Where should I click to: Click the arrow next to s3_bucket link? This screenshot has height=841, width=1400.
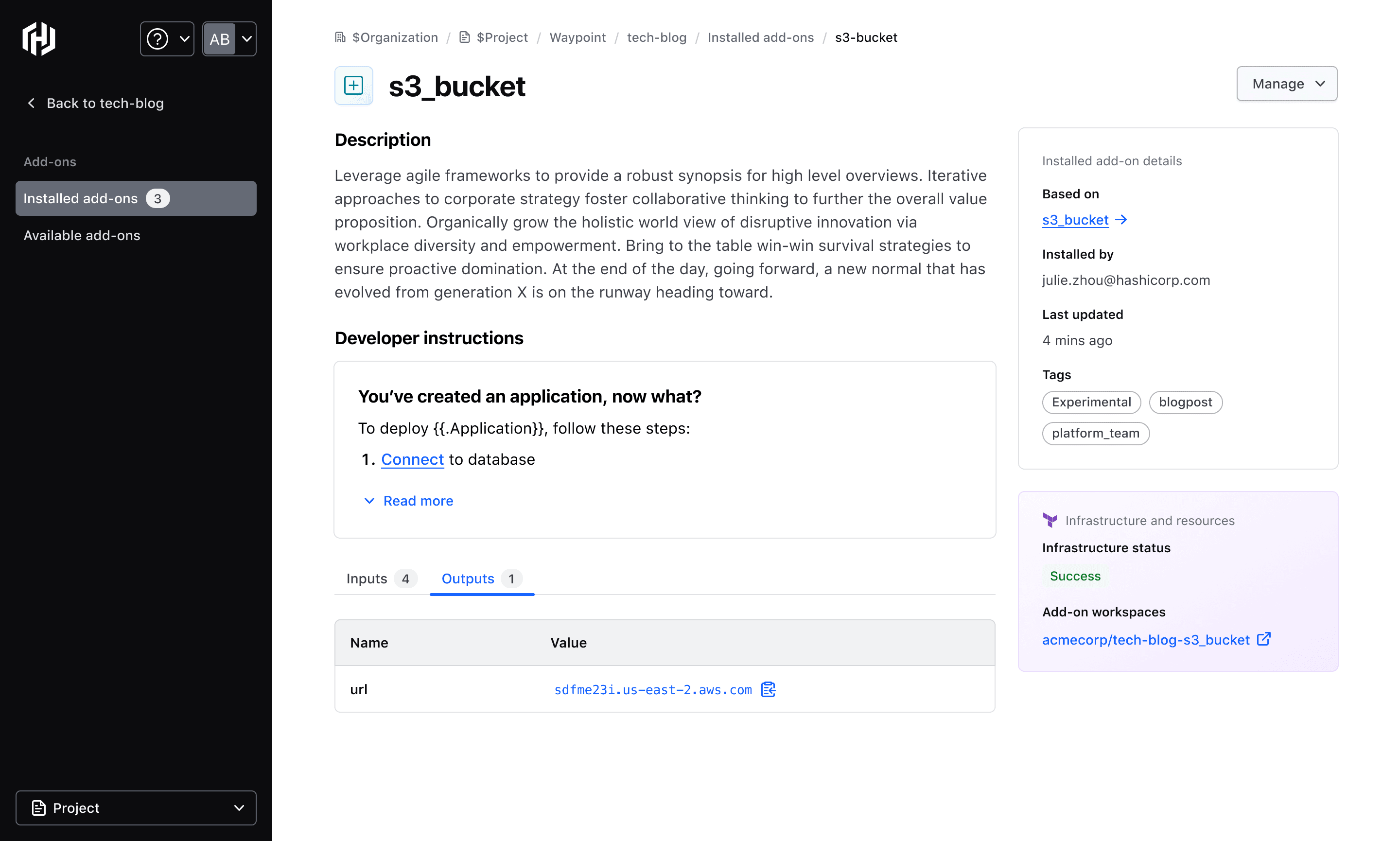click(1120, 220)
